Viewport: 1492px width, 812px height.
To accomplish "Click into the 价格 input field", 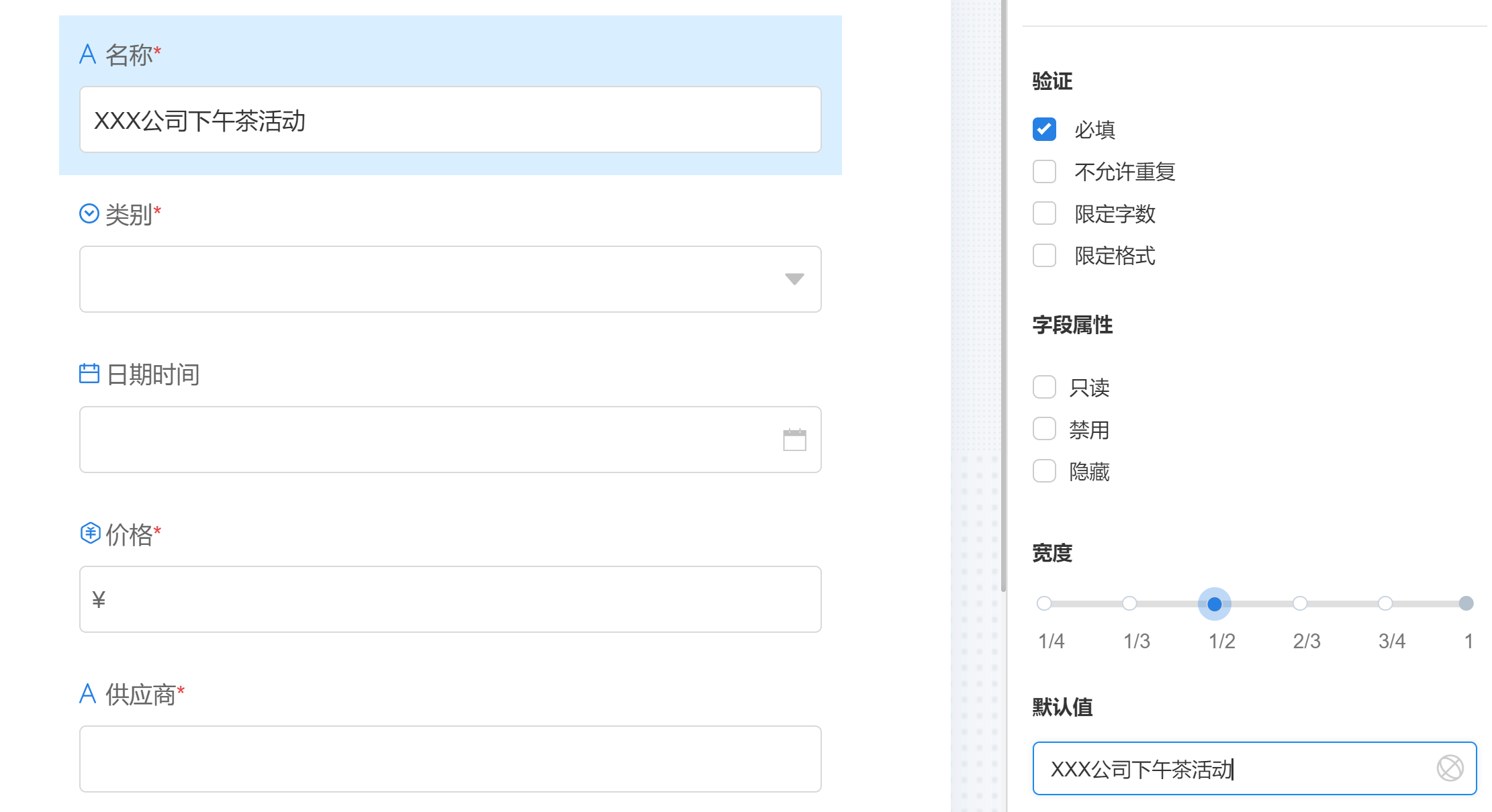I will [x=450, y=599].
